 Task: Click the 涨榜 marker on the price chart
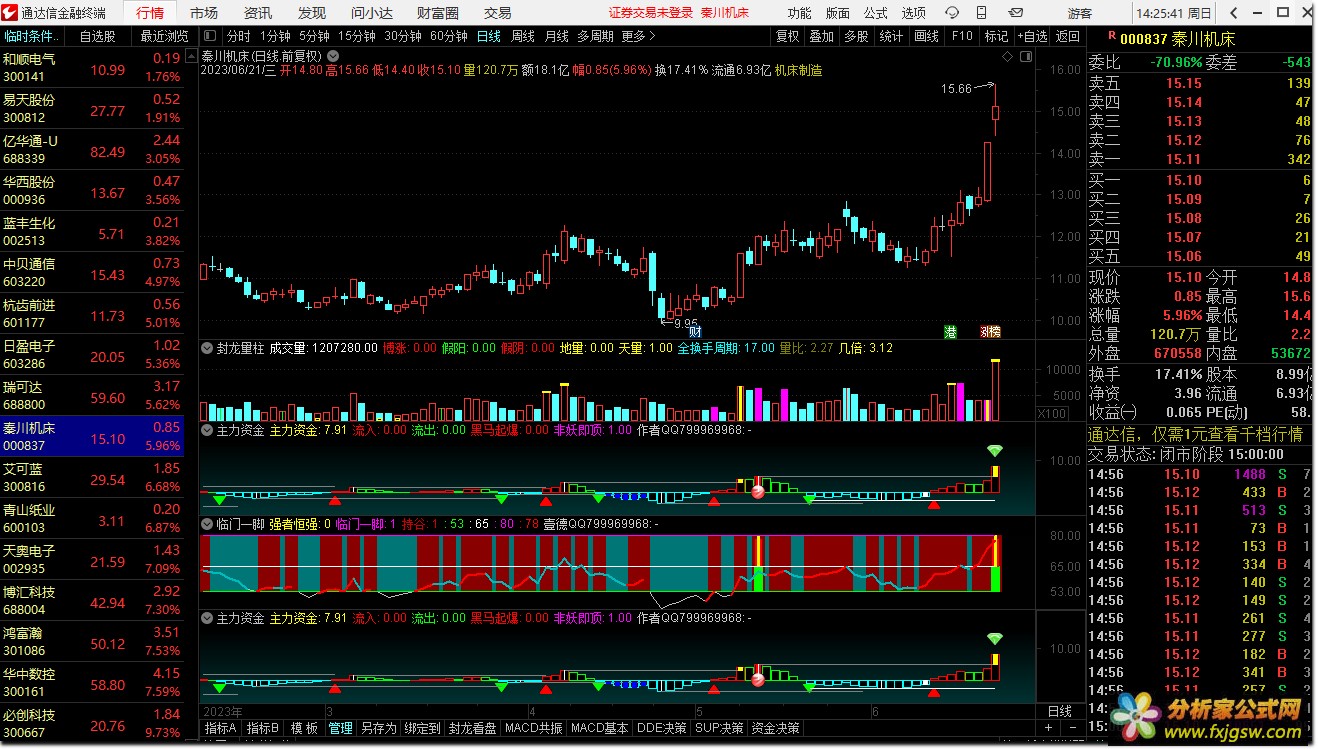(x=990, y=331)
